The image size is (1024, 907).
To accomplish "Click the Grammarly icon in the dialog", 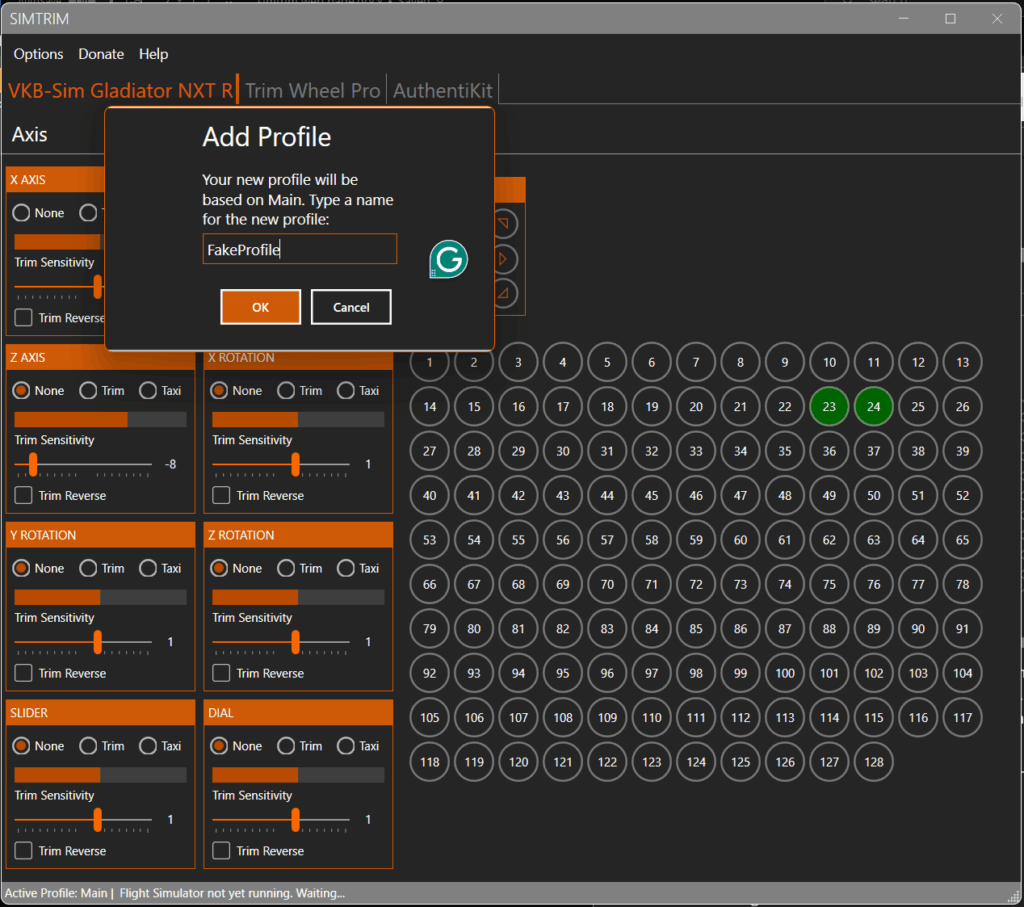I will [448, 259].
